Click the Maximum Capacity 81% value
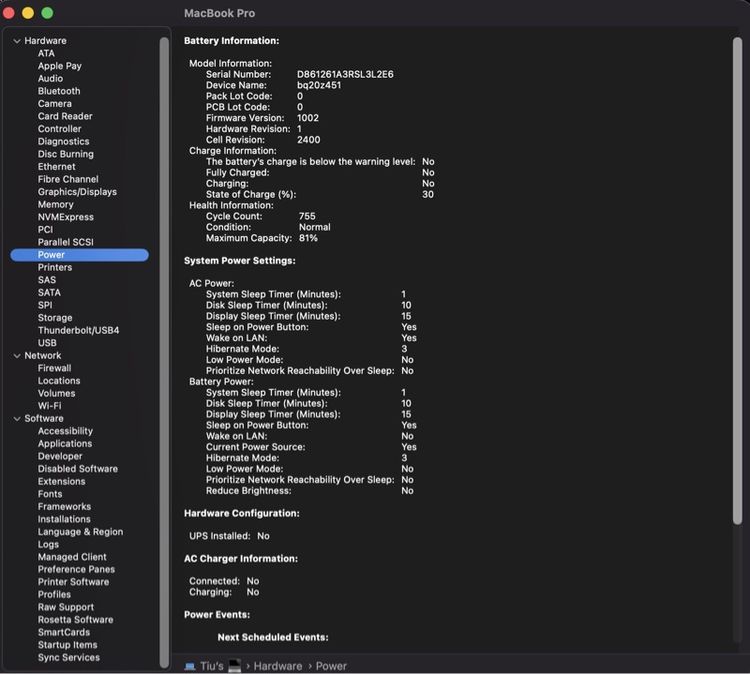750x674 pixels. click(308, 238)
